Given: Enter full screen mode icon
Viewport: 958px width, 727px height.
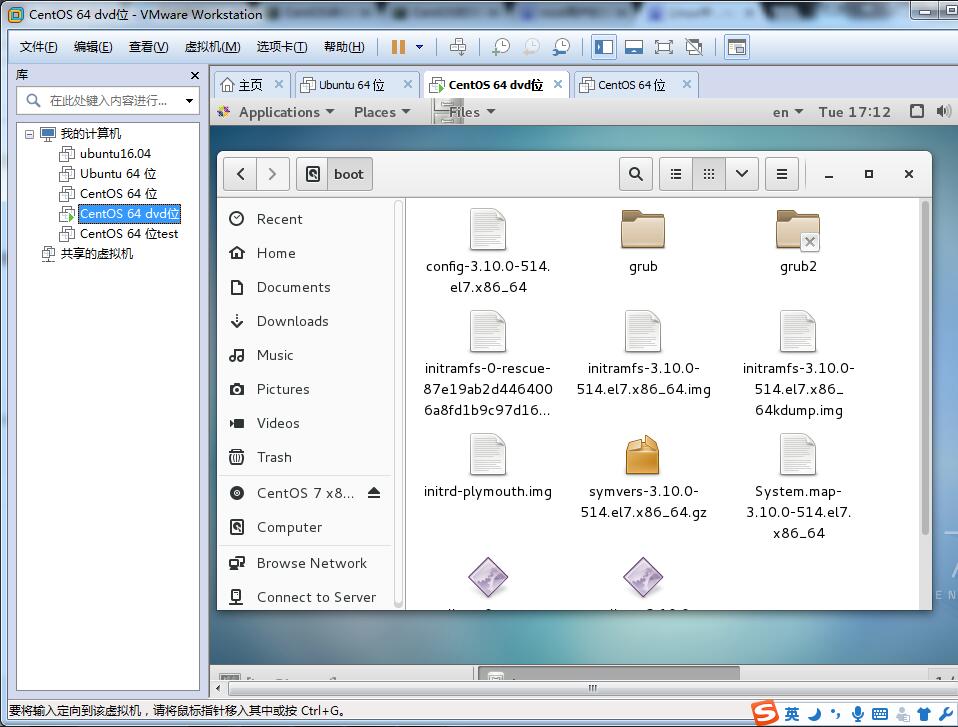Looking at the screenshot, I should coord(664,47).
